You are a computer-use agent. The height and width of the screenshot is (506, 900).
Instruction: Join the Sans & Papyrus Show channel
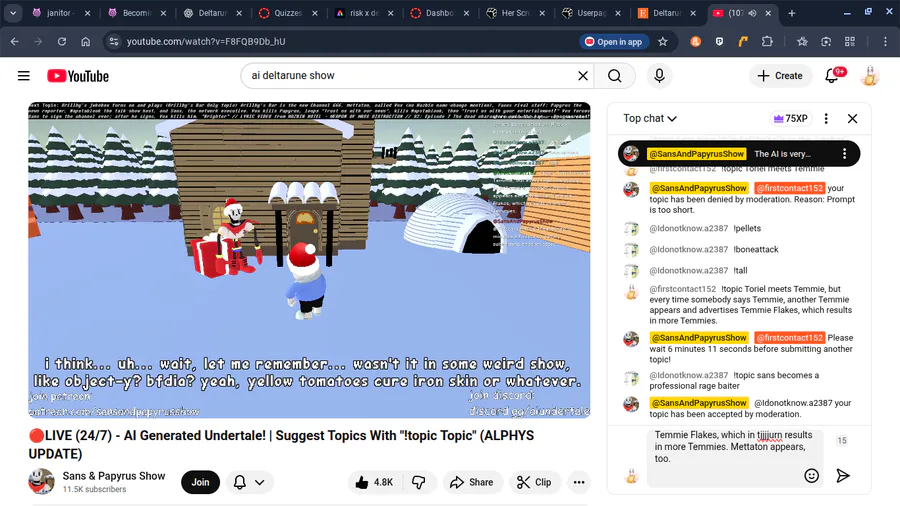point(200,482)
